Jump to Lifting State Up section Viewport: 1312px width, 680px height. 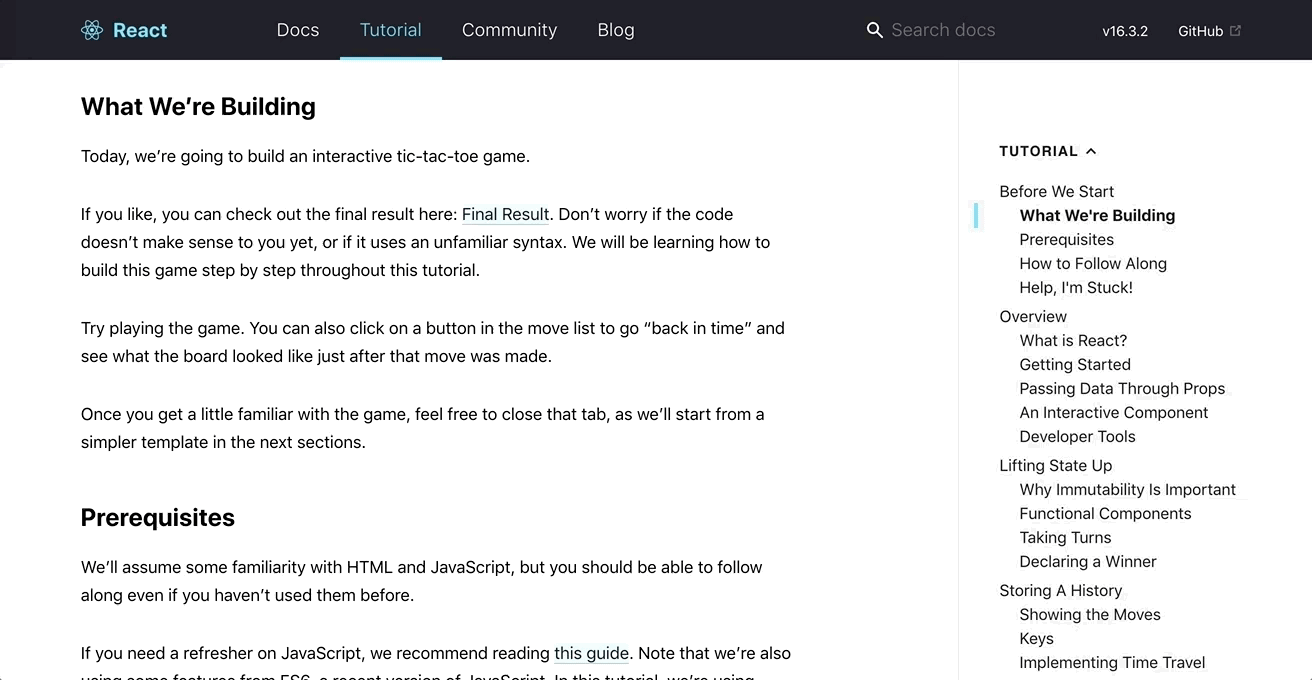1055,465
